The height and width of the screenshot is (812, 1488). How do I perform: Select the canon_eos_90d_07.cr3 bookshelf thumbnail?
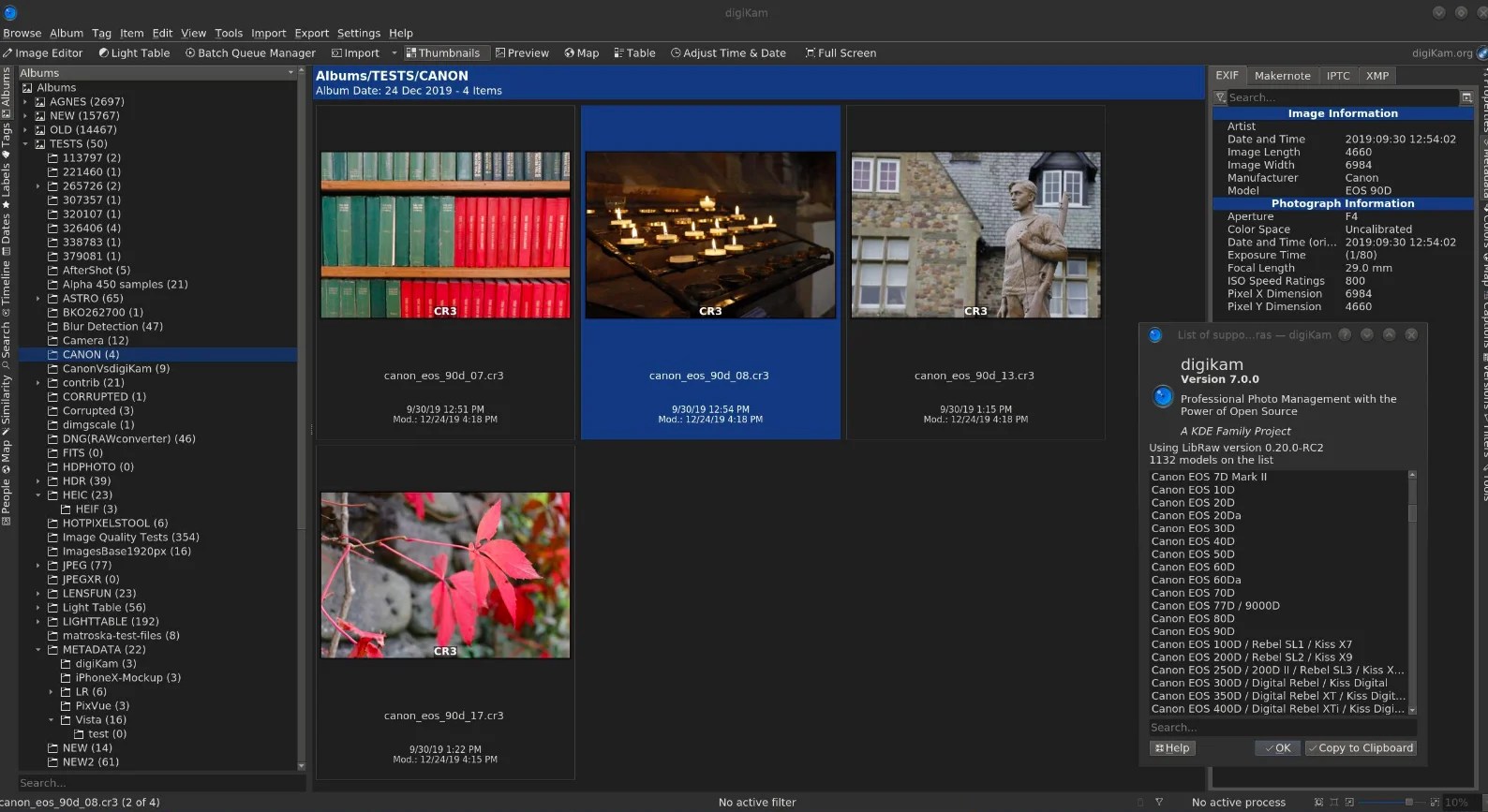pos(445,235)
